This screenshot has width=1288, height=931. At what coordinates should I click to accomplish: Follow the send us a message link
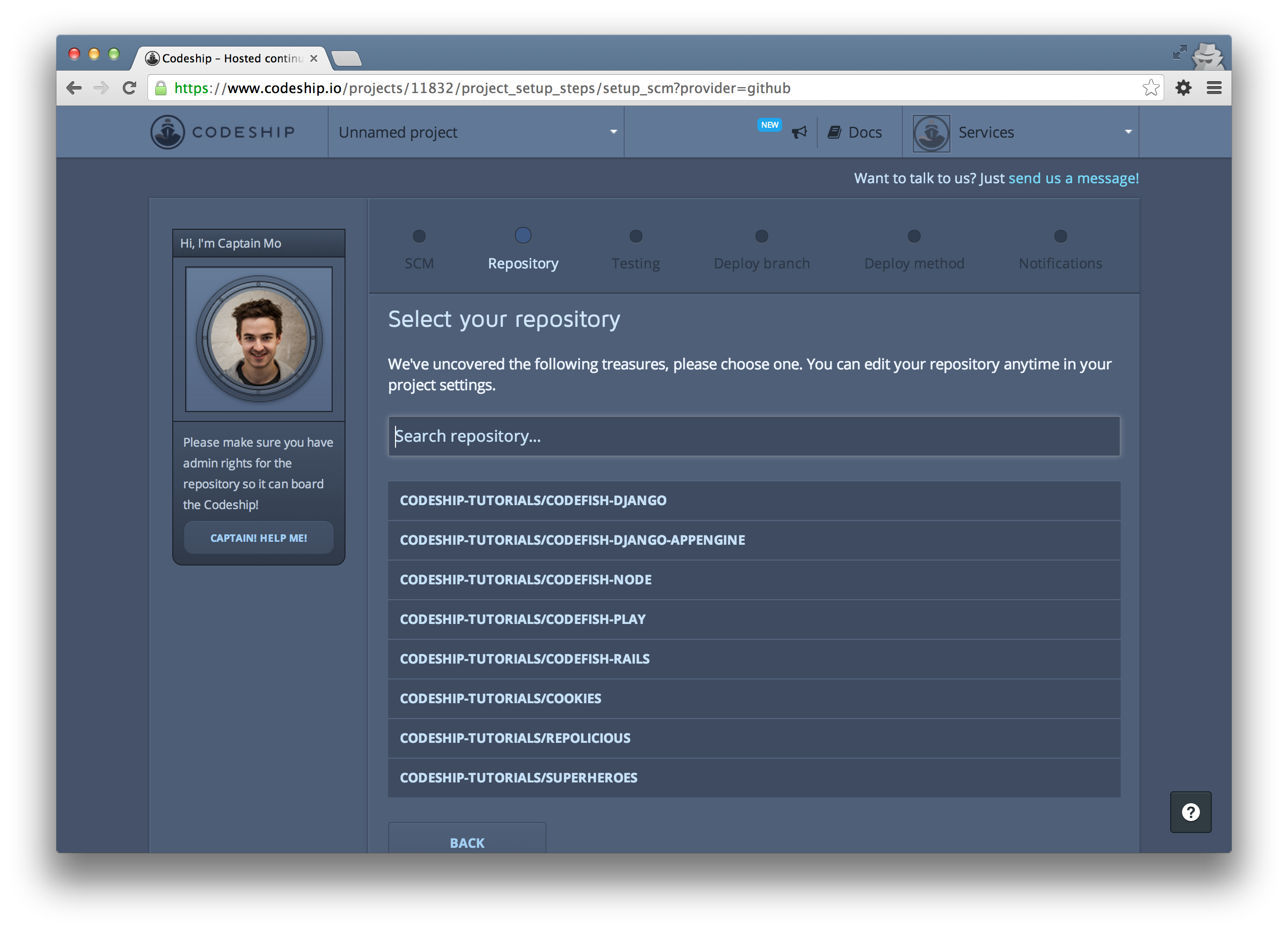click(1073, 178)
